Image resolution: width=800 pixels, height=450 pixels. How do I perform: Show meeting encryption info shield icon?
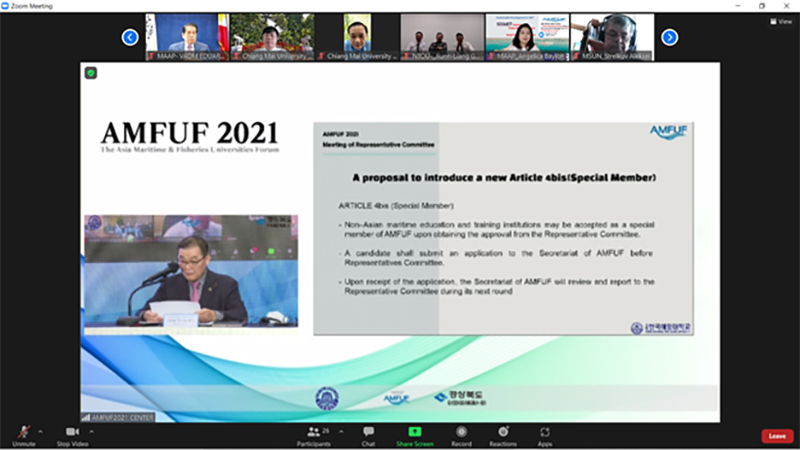(91, 73)
